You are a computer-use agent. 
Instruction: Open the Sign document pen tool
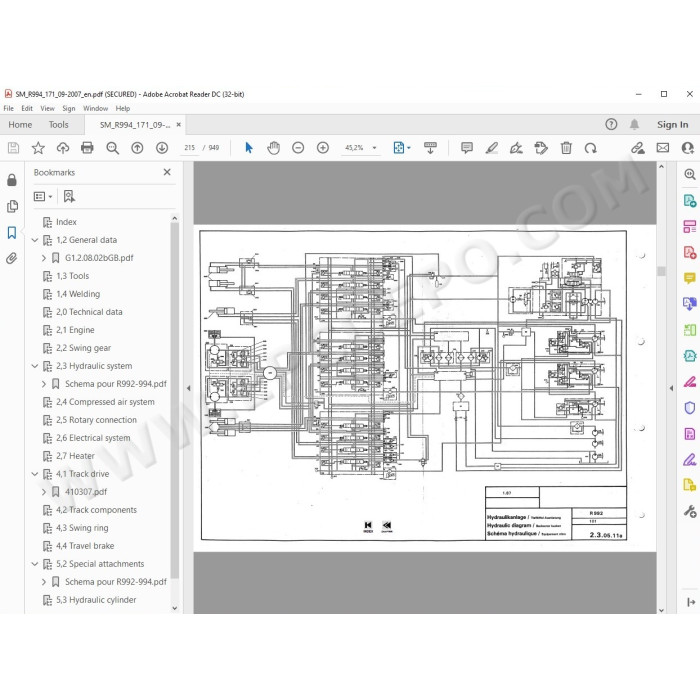click(x=516, y=148)
